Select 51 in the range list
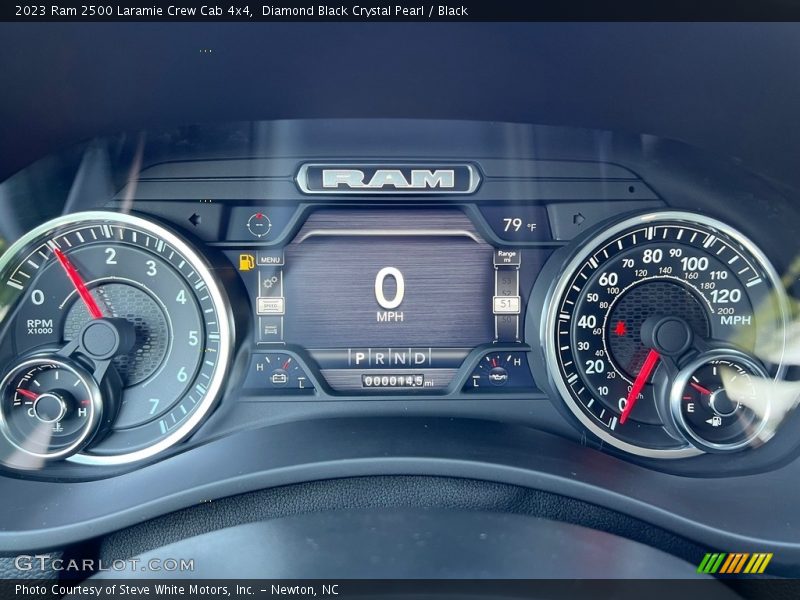800x600 pixels. (506, 302)
